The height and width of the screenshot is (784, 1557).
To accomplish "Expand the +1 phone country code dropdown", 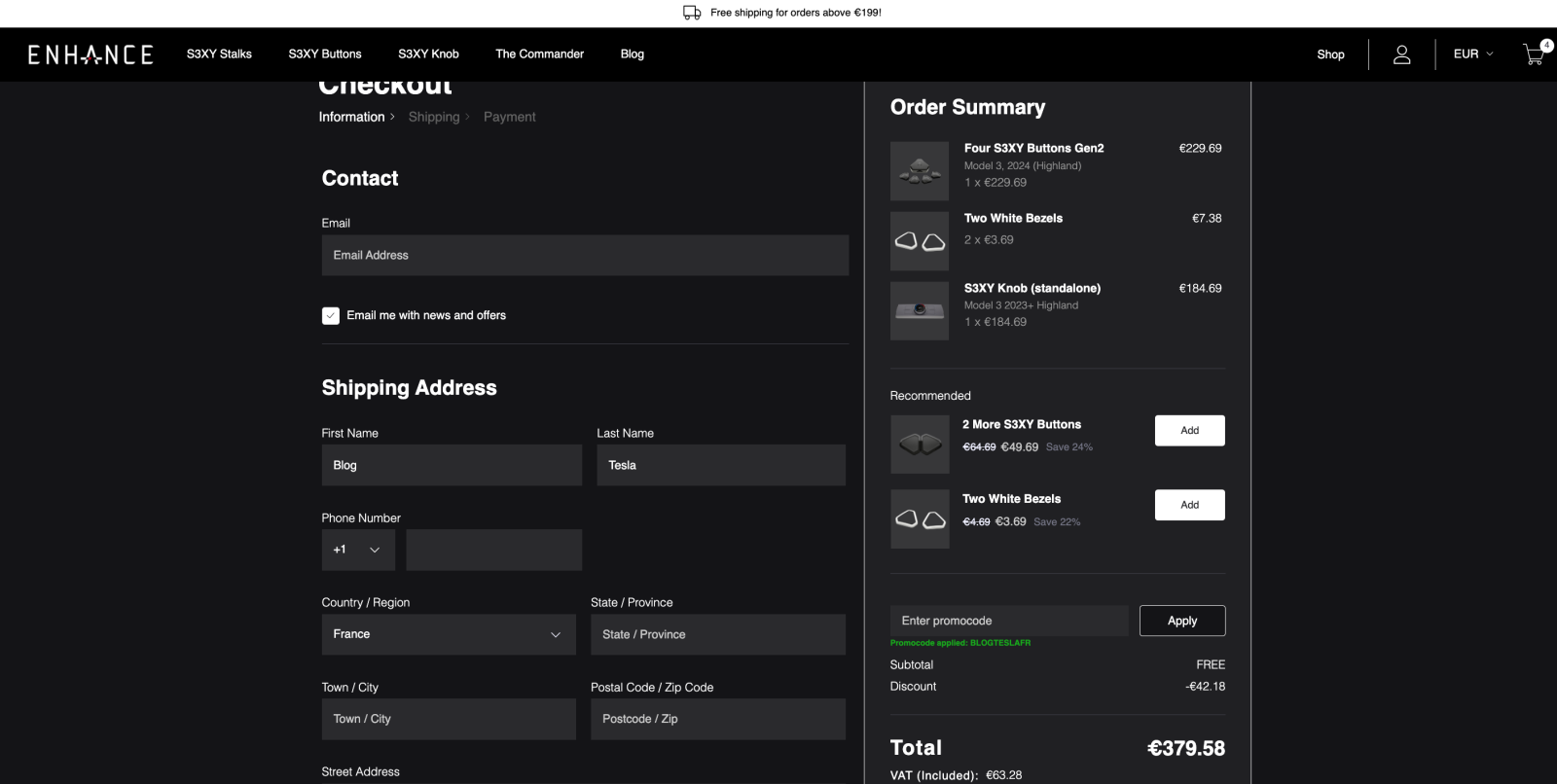I will [358, 550].
